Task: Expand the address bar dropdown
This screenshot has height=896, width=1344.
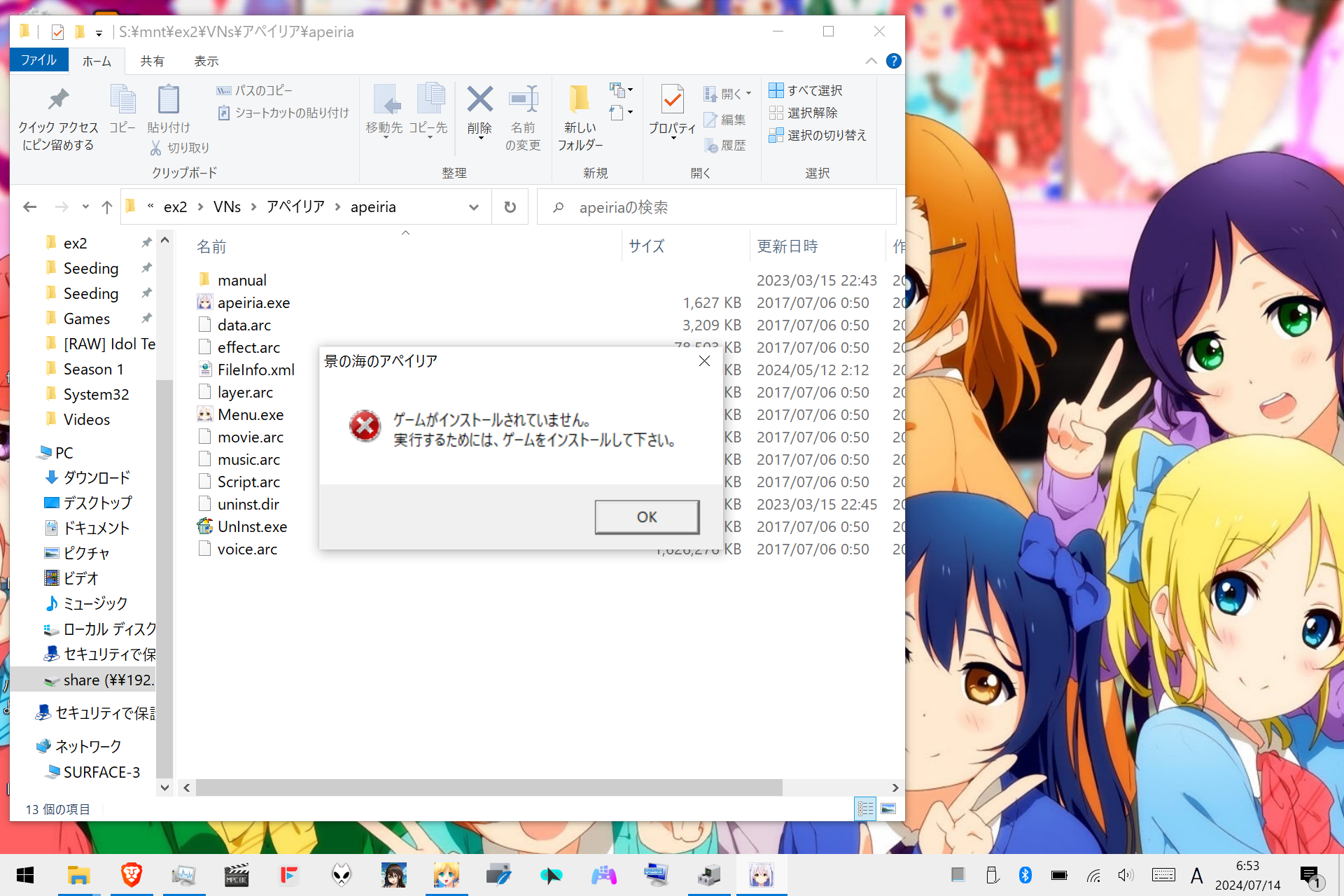Action: (474, 206)
